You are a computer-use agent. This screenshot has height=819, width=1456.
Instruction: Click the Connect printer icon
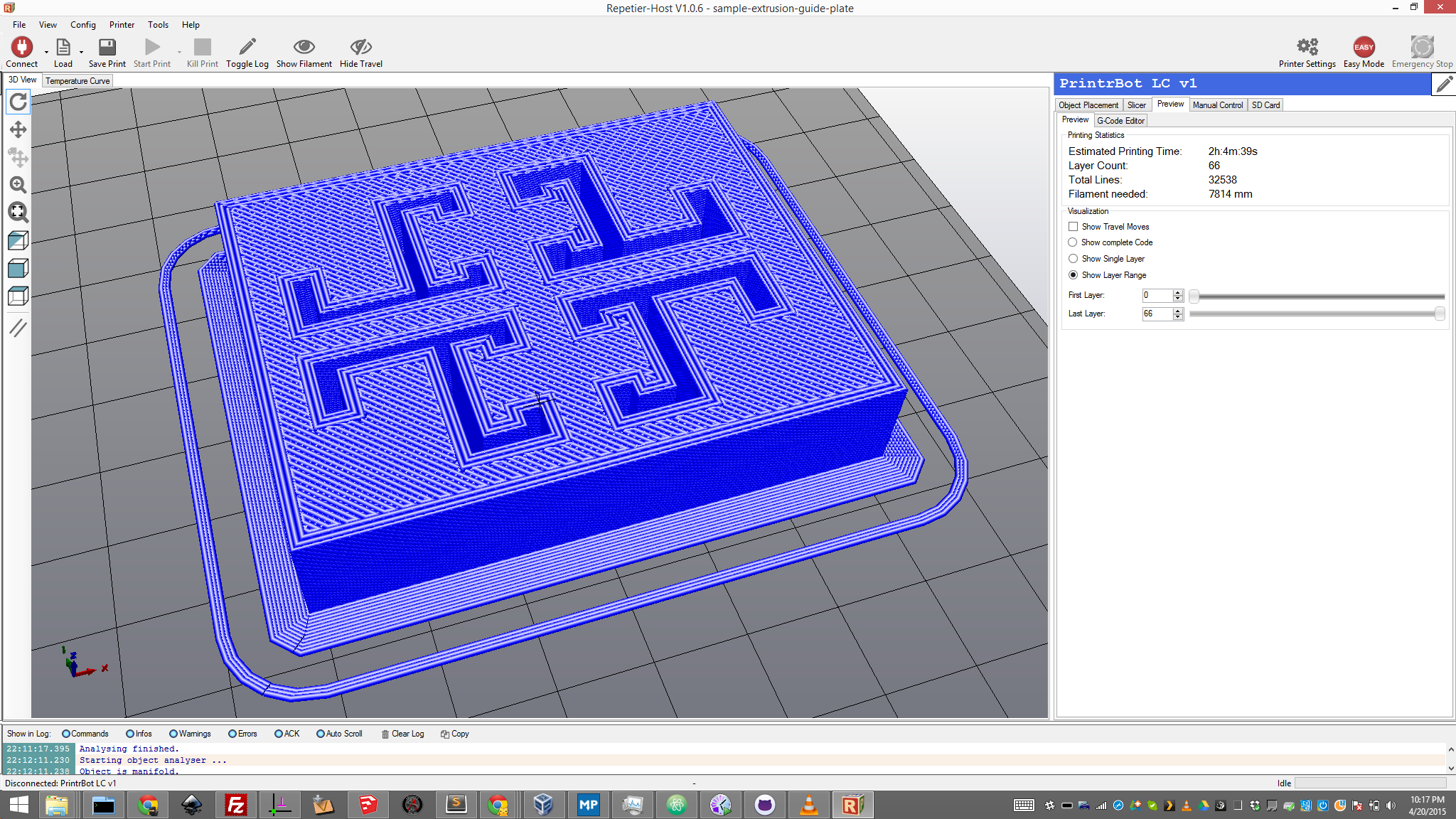[x=21, y=48]
